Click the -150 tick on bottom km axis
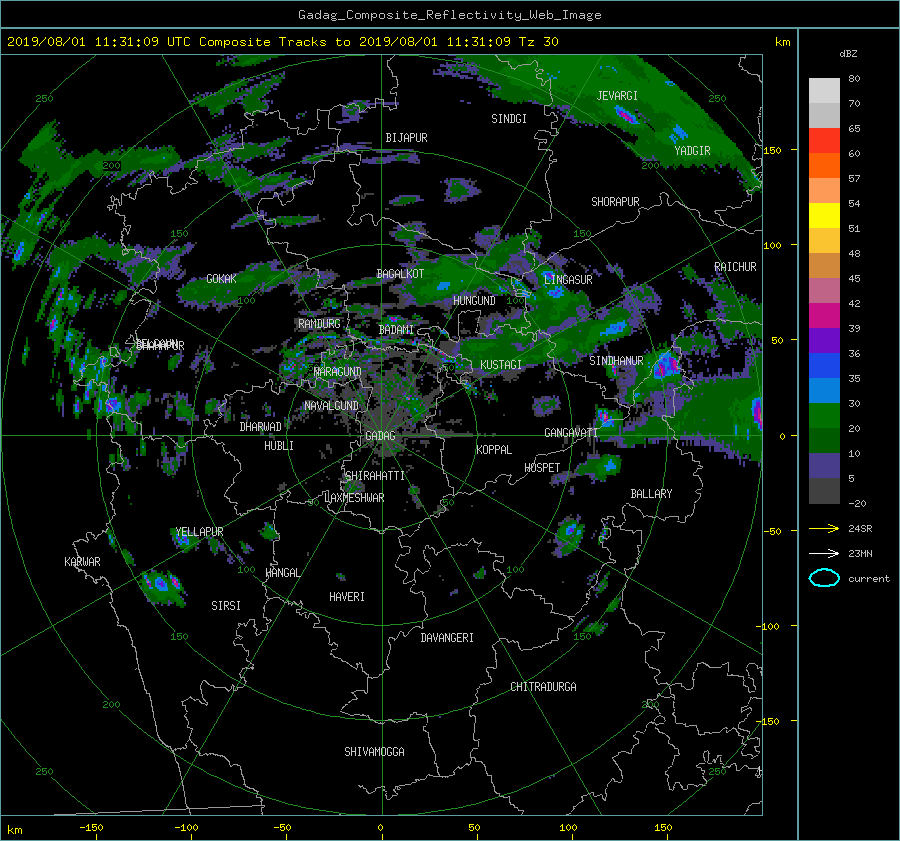Image resolution: width=900 pixels, height=841 pixels. [91, 828]
